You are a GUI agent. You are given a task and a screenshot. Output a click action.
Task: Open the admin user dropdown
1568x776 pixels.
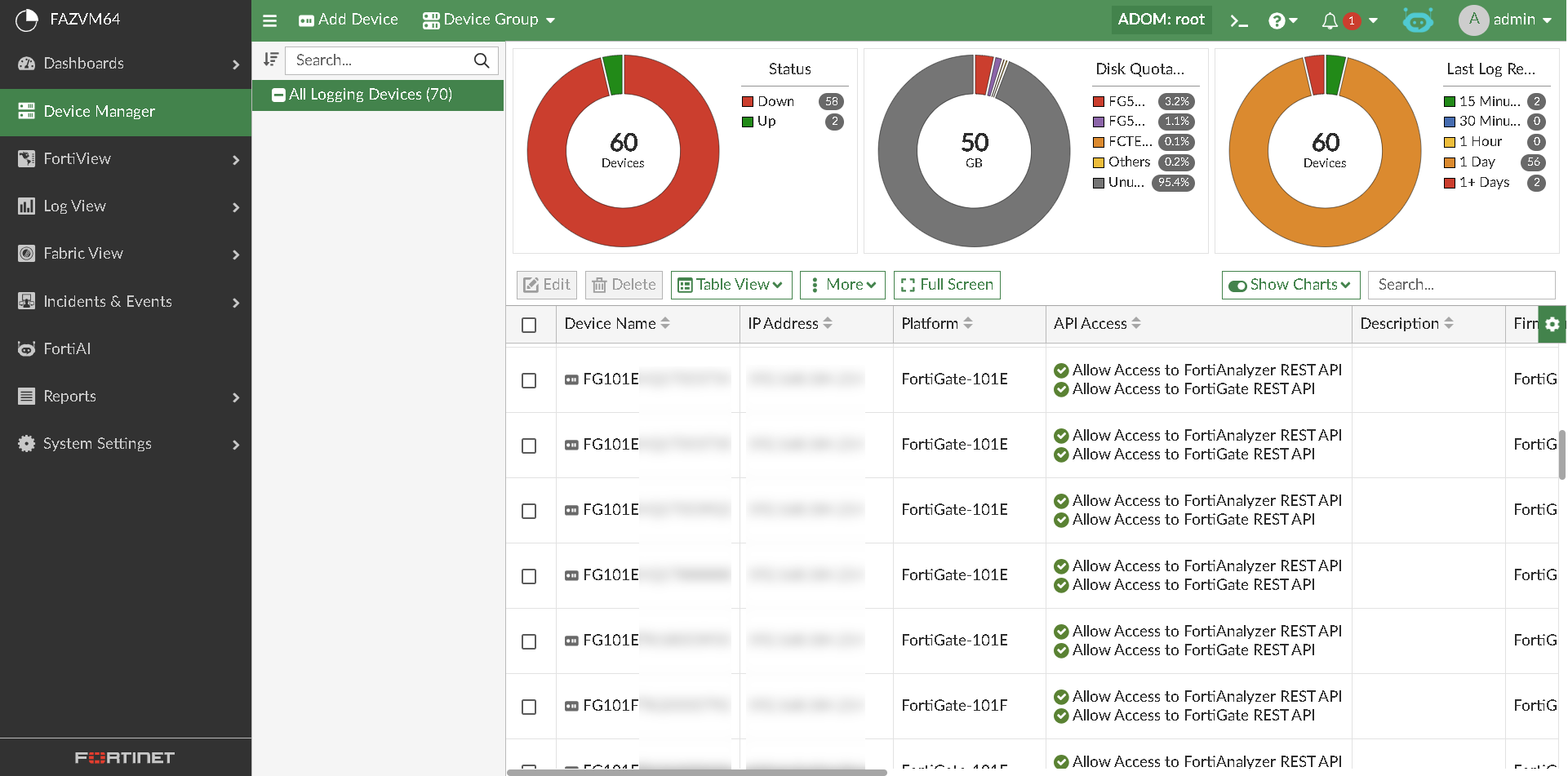coord(1523,20)
